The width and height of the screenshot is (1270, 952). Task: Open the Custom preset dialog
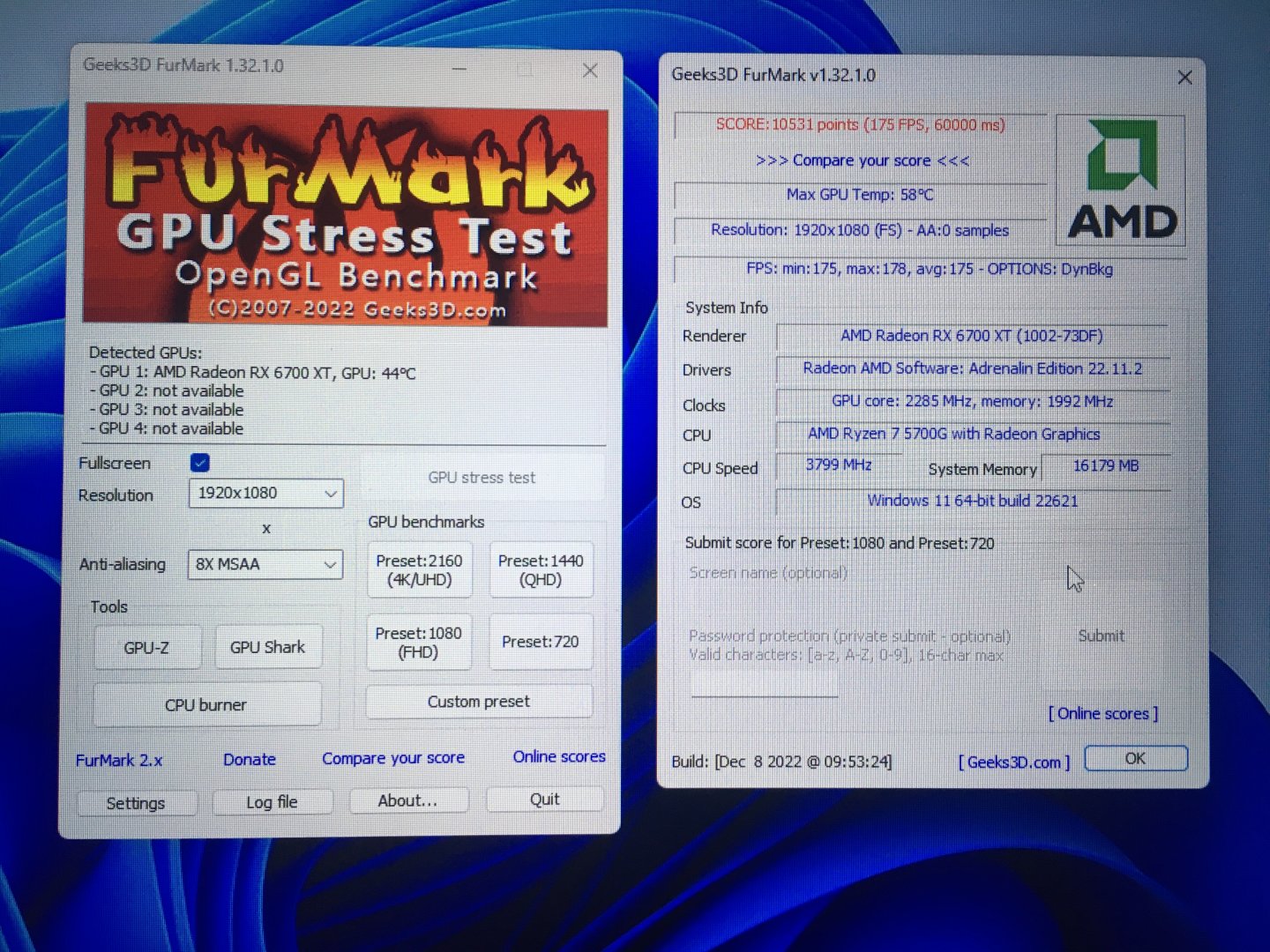[479, 702]
